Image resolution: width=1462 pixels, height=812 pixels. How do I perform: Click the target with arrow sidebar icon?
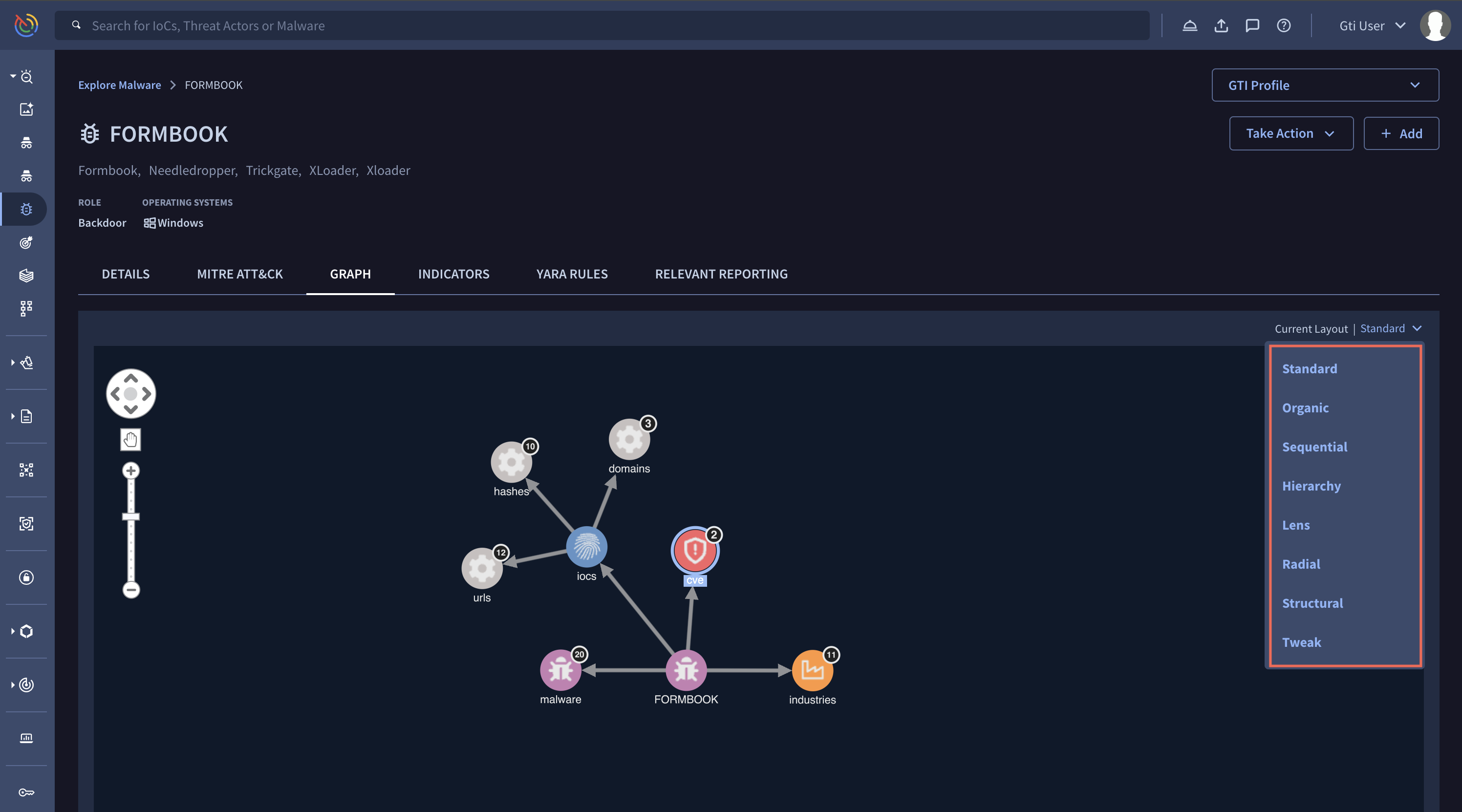click(27, 243)
